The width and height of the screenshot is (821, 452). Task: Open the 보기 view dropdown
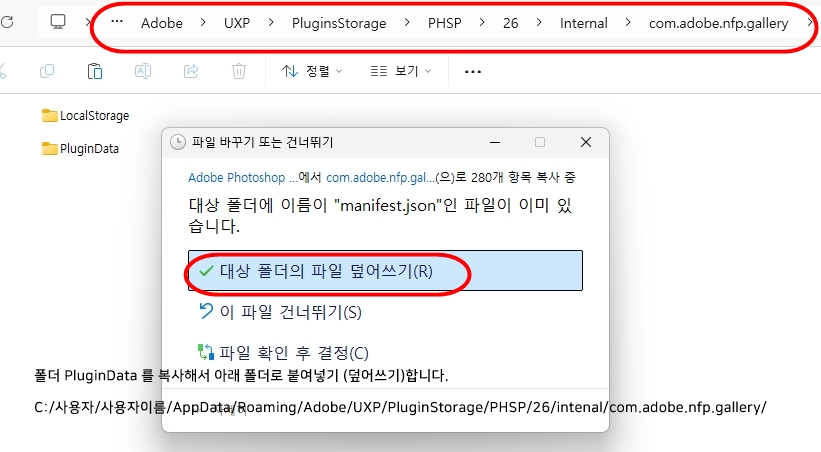[x=400, y=71]
